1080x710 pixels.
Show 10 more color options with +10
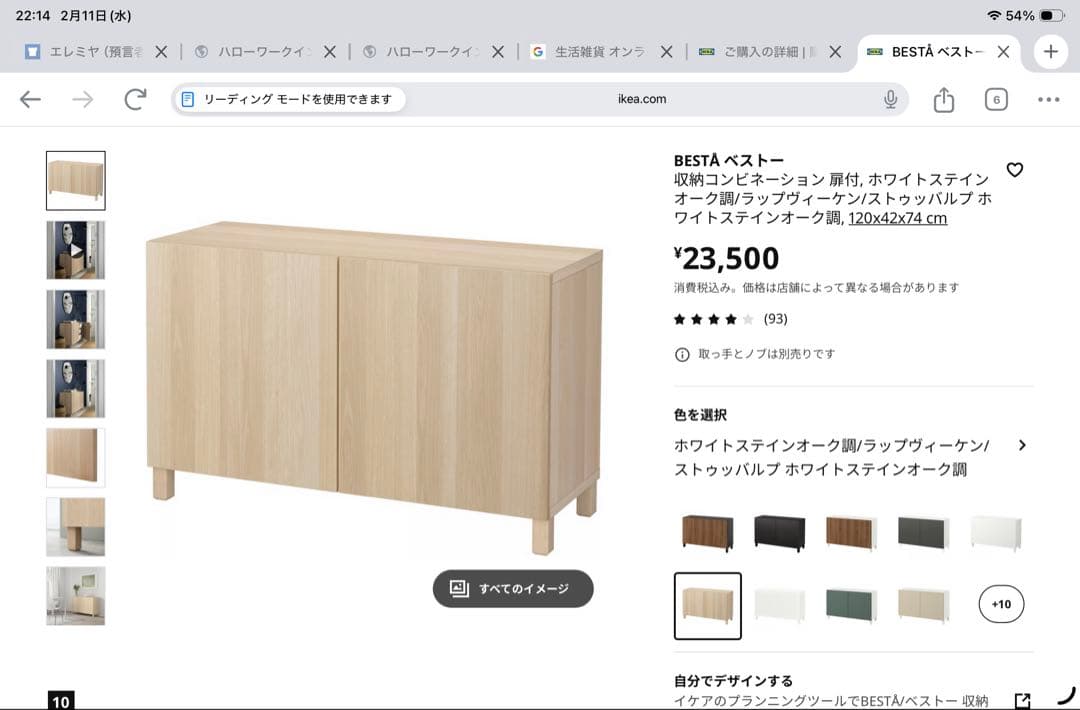click(1000, 604)
